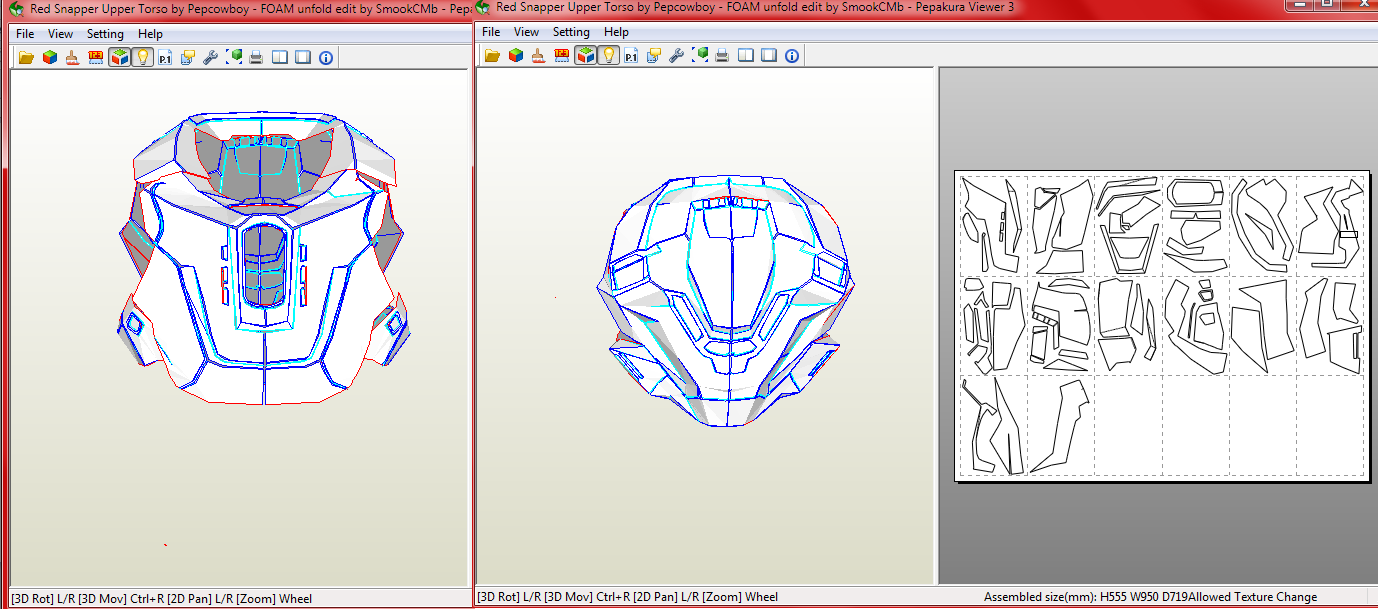Click the 'Pepakura Viewer 3' title bar text
Image resolution: width=1378 pixels, height=612 pixels.
point(953,7)
